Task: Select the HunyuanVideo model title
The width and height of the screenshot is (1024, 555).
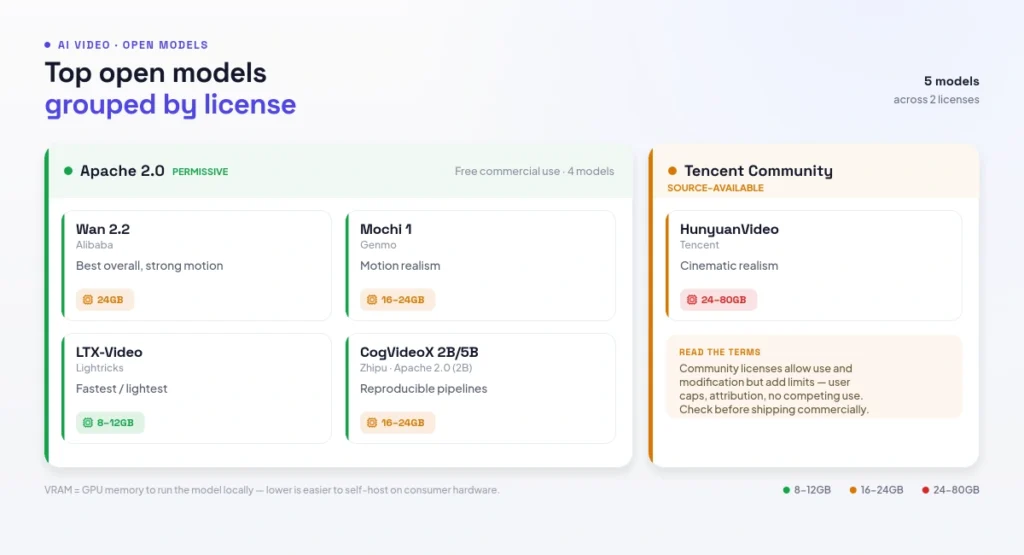Action: coord(729,229)
